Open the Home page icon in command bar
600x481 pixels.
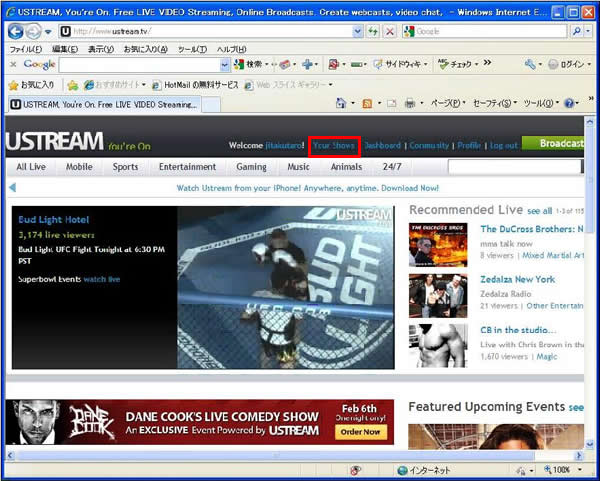click(x=341, y=103)
